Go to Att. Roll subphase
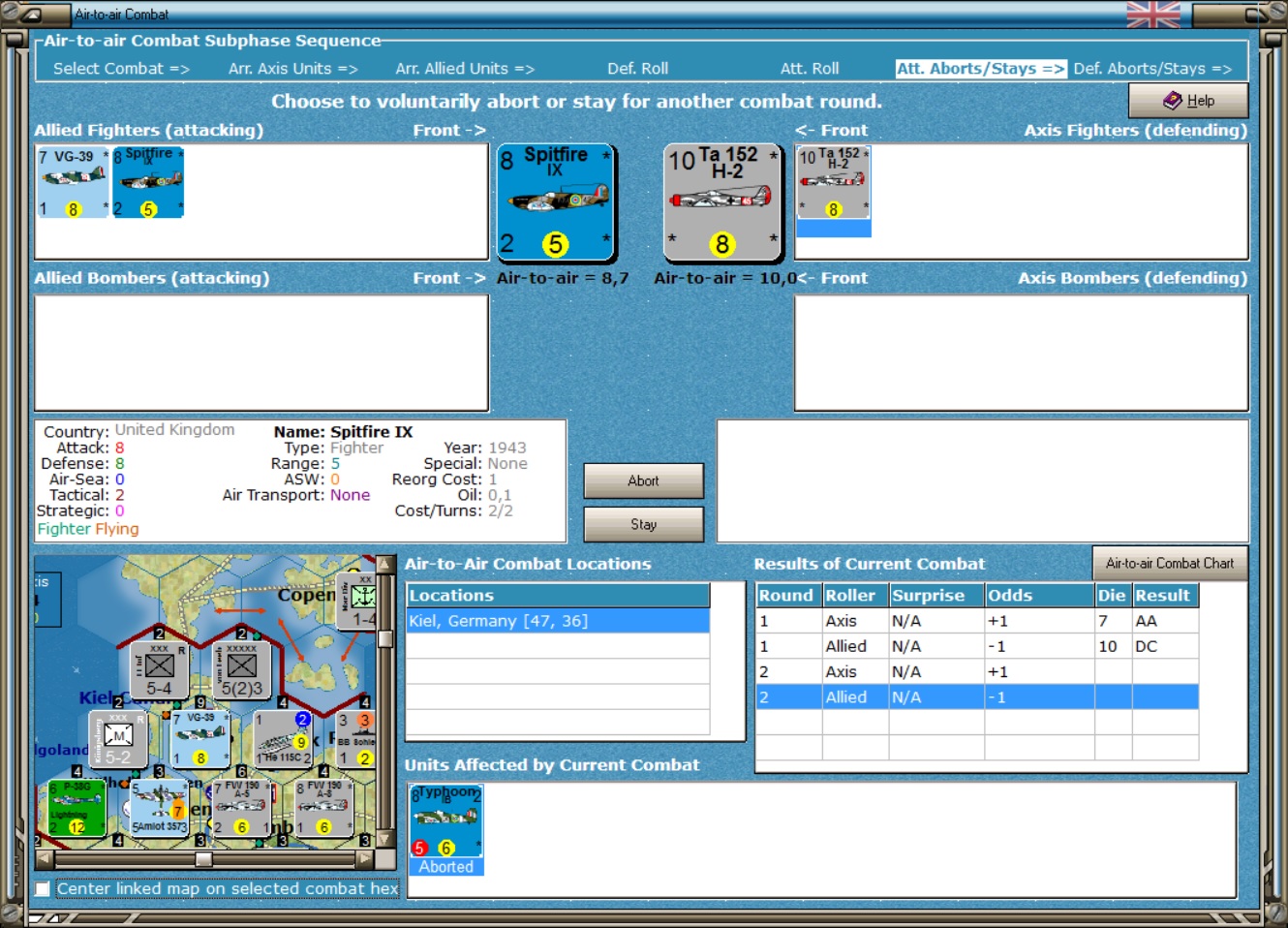Image resolution: width=1288 pixels, height=928 pixels. point(810,69)
